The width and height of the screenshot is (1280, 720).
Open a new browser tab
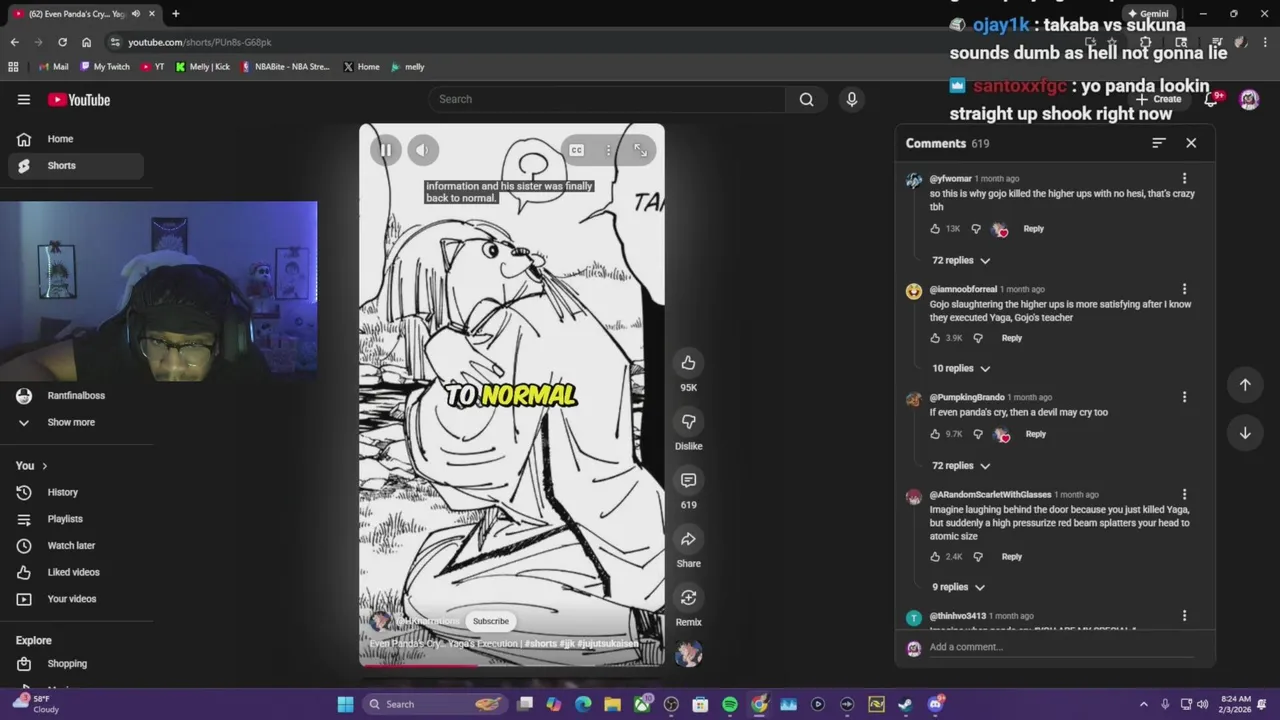point(175,14)
